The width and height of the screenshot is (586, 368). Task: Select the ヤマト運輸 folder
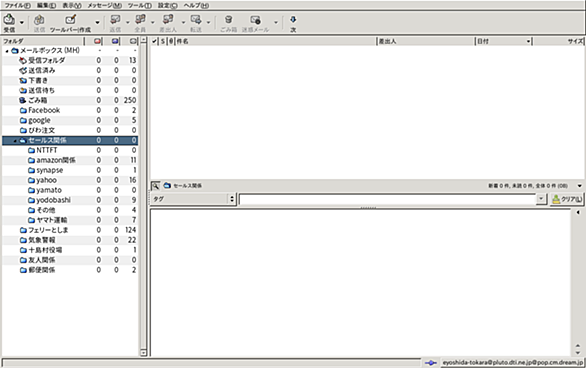(x=70, y=220)
